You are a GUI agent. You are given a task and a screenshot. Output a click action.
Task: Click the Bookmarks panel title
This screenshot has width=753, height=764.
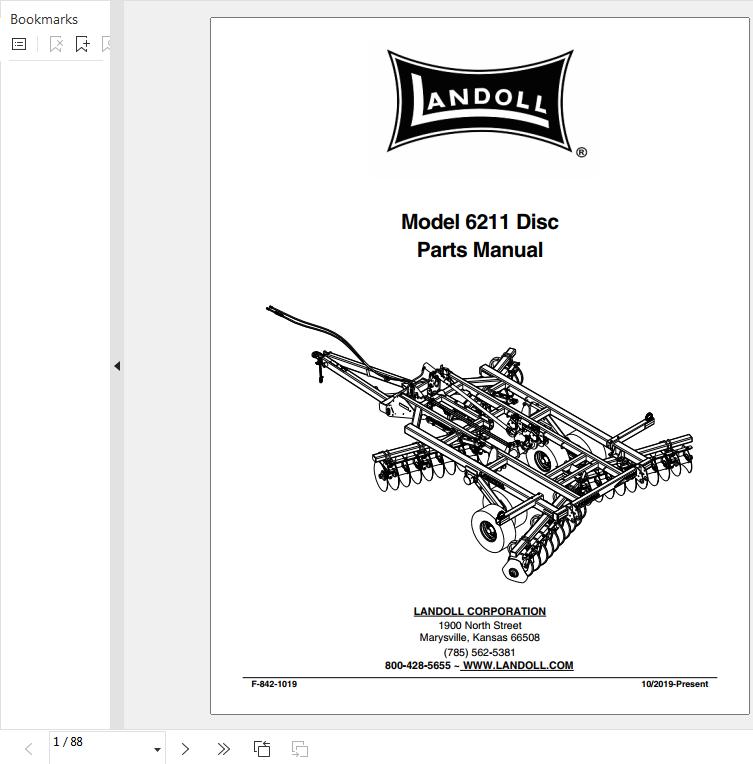[x=44, y=19]
